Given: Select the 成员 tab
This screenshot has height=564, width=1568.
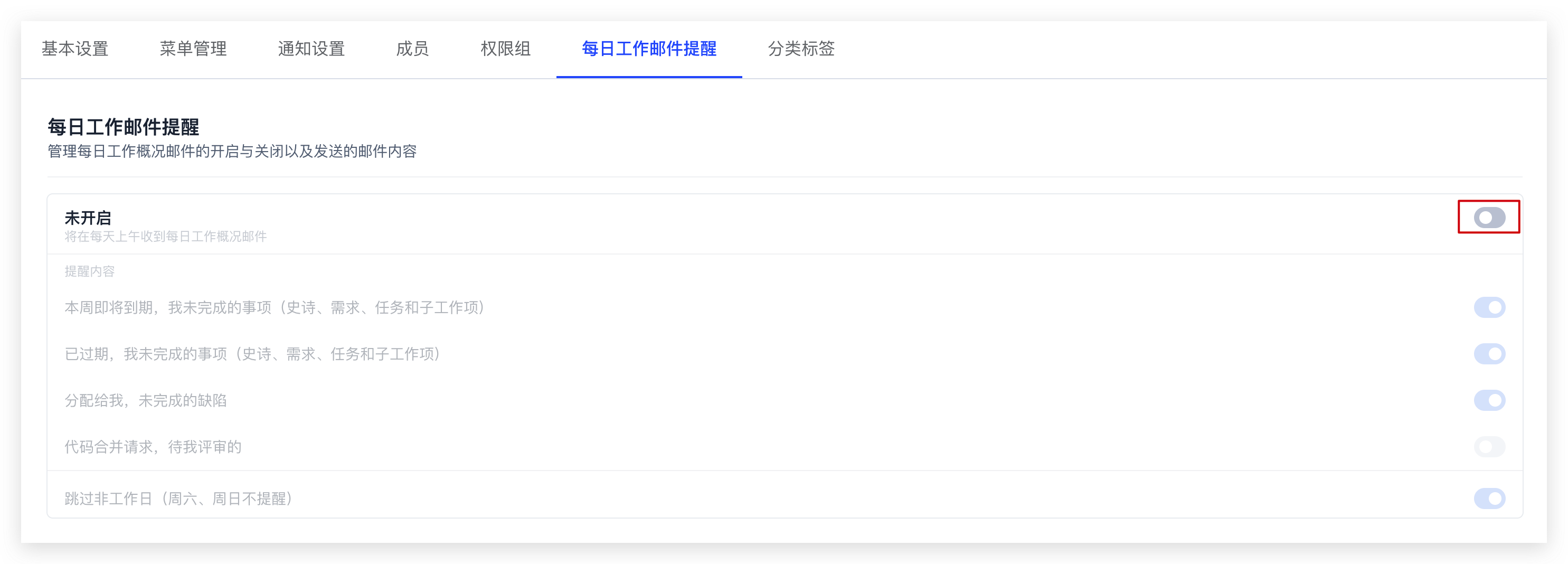Looking at the screenshot, I should [412, 49].
